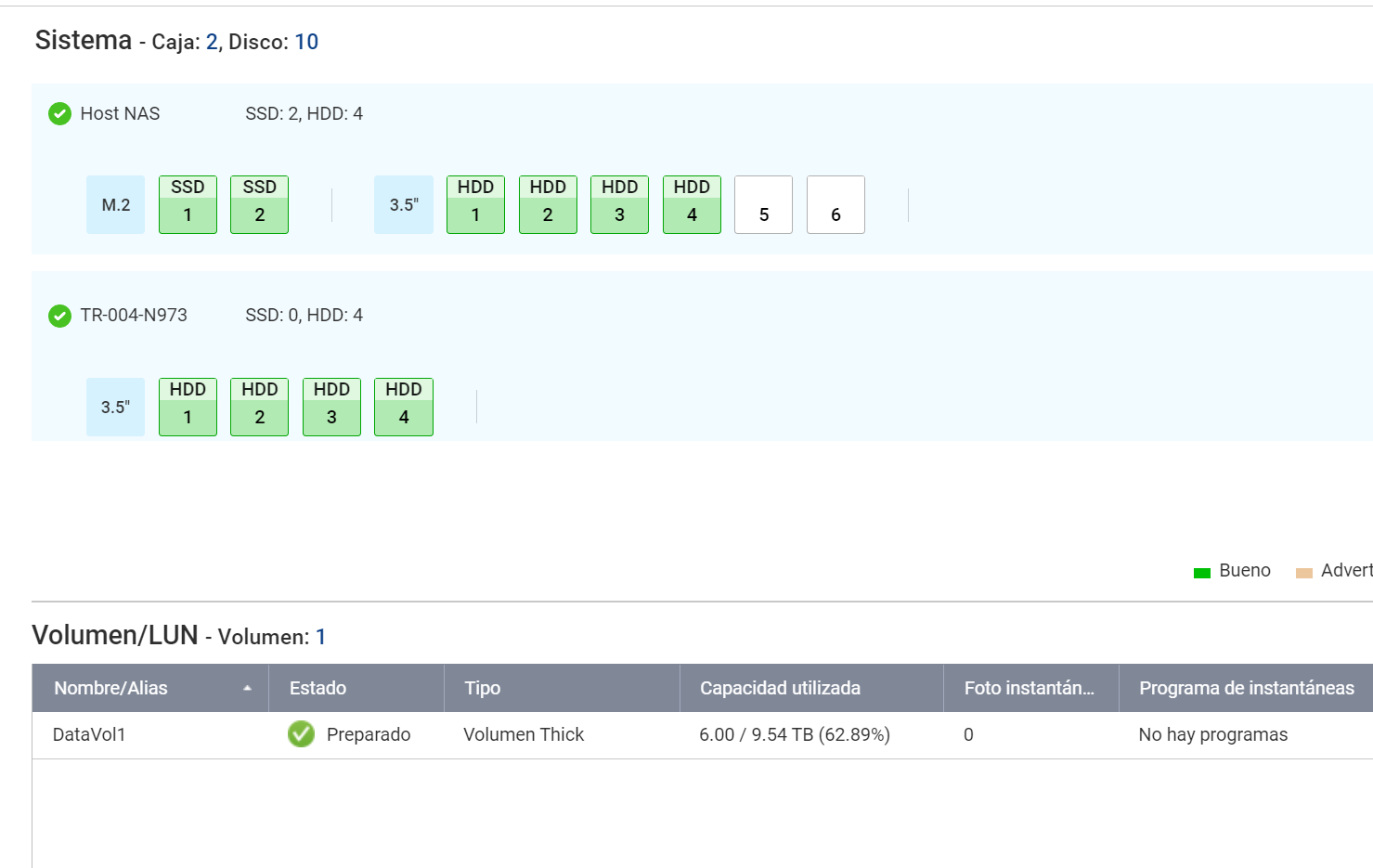
Task: Click the Estado column header
Action: 317,688
